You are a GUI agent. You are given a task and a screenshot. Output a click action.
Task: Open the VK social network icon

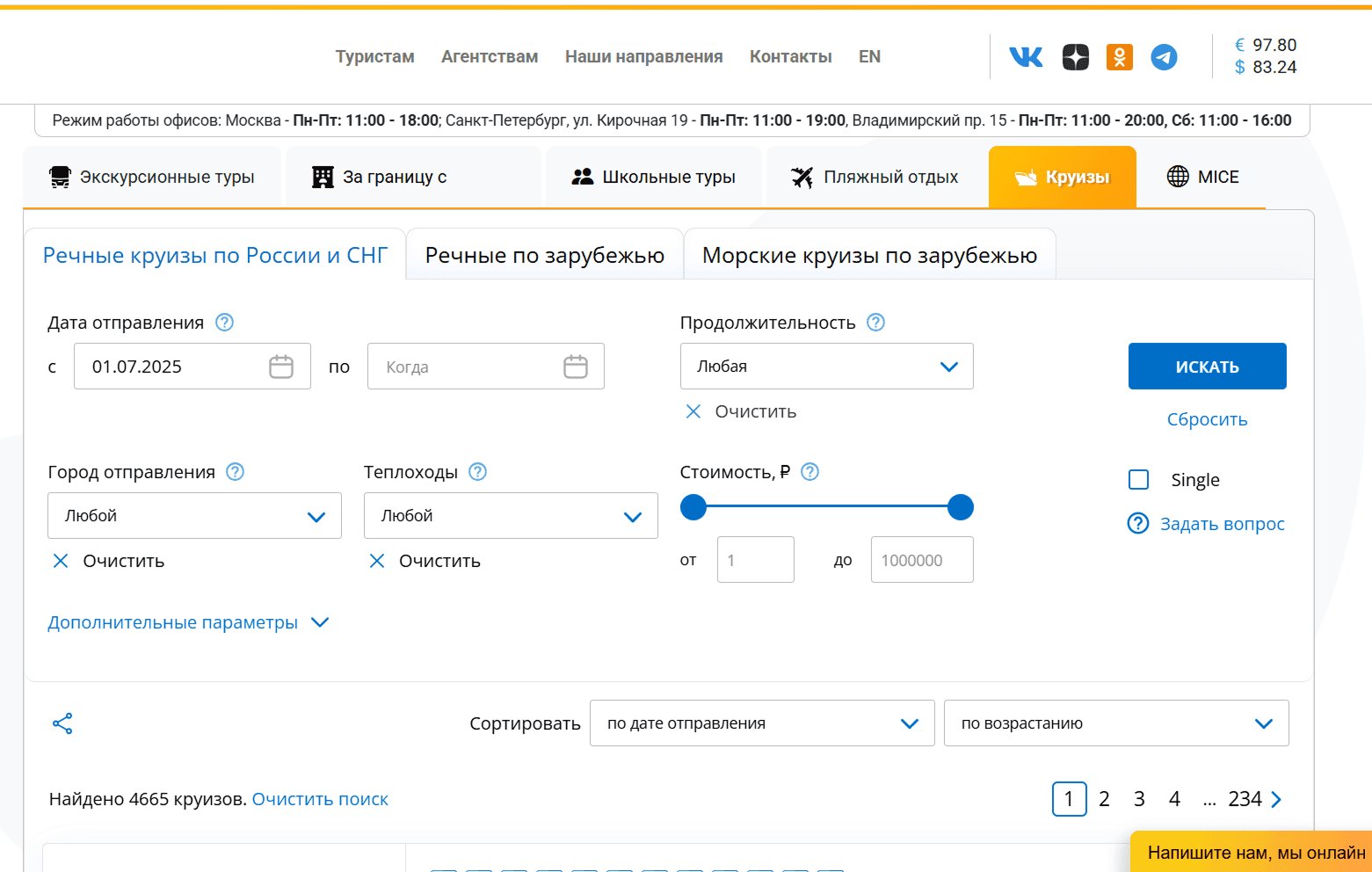coord(1026,57)
